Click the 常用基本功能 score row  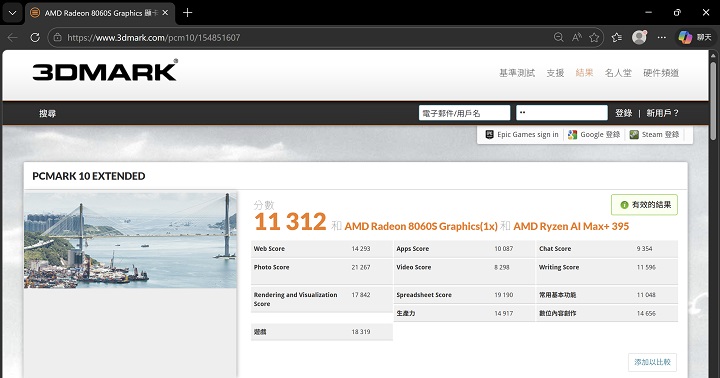(x=607, y=295)
